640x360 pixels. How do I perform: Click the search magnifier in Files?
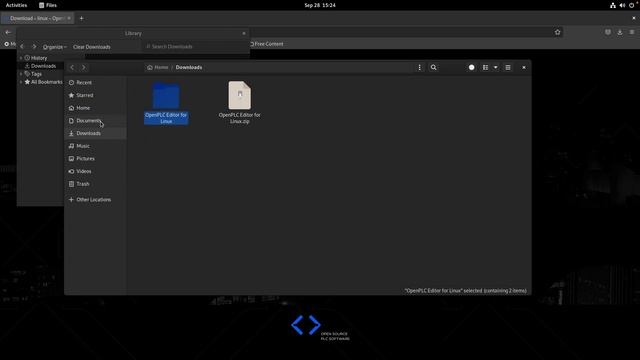point(433,67)
